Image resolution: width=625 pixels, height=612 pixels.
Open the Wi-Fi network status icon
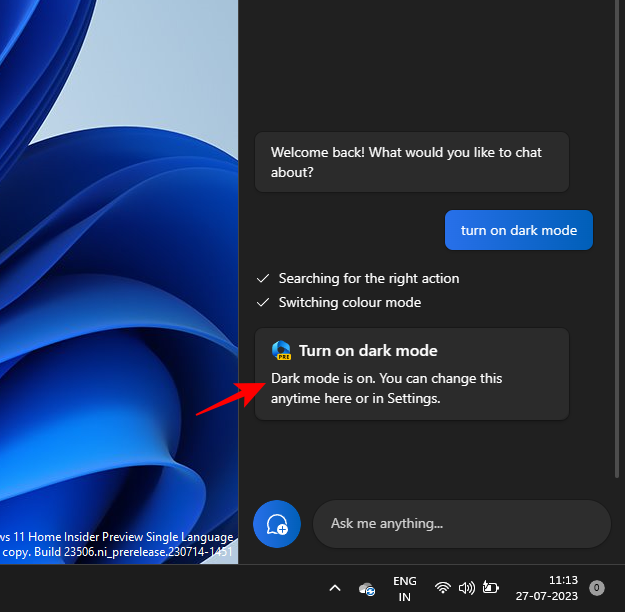pyautogui.click(x=442, y=588)
